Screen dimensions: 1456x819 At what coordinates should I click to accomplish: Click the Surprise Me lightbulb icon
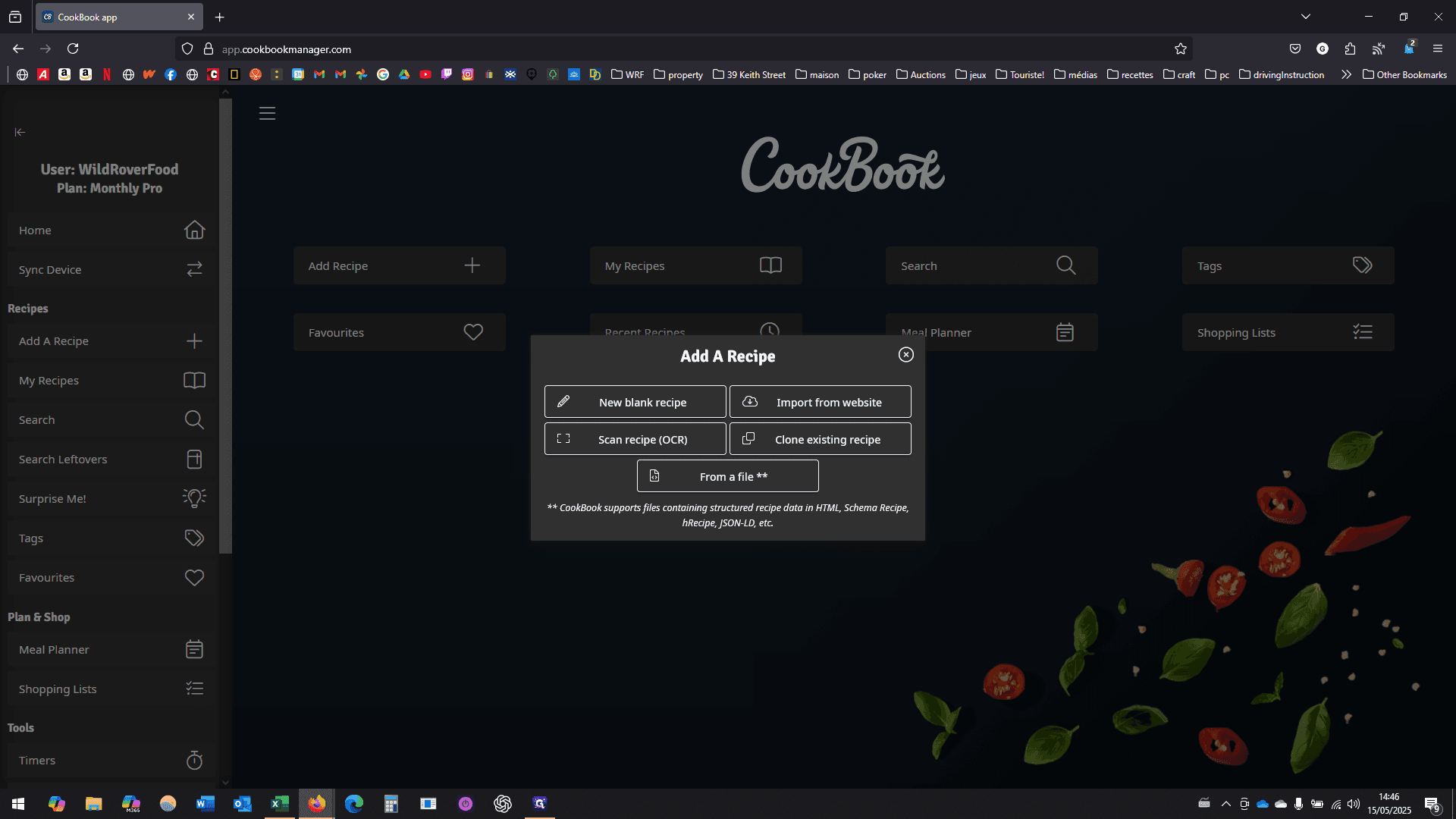195,498
